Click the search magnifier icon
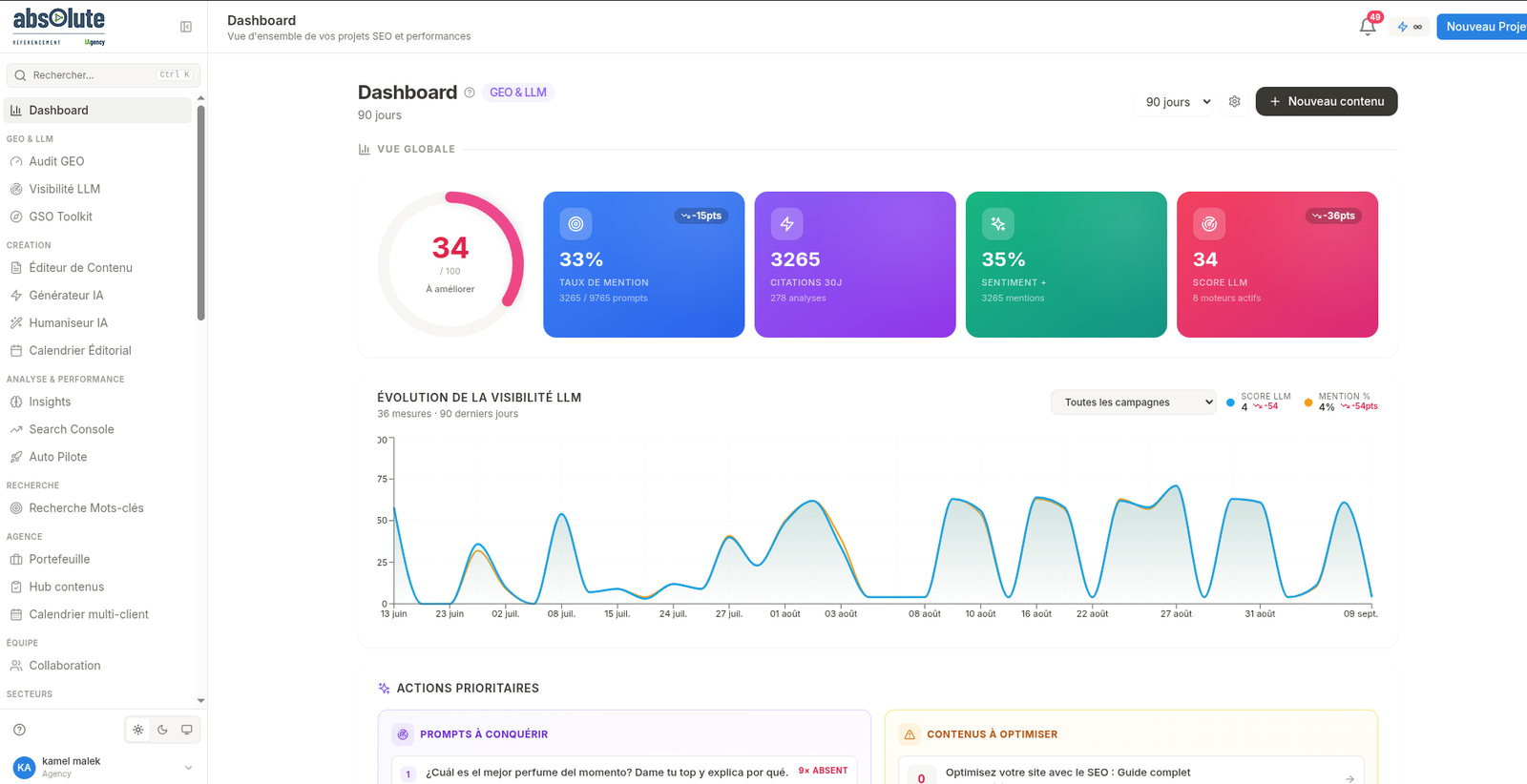 tap(20, 75)
